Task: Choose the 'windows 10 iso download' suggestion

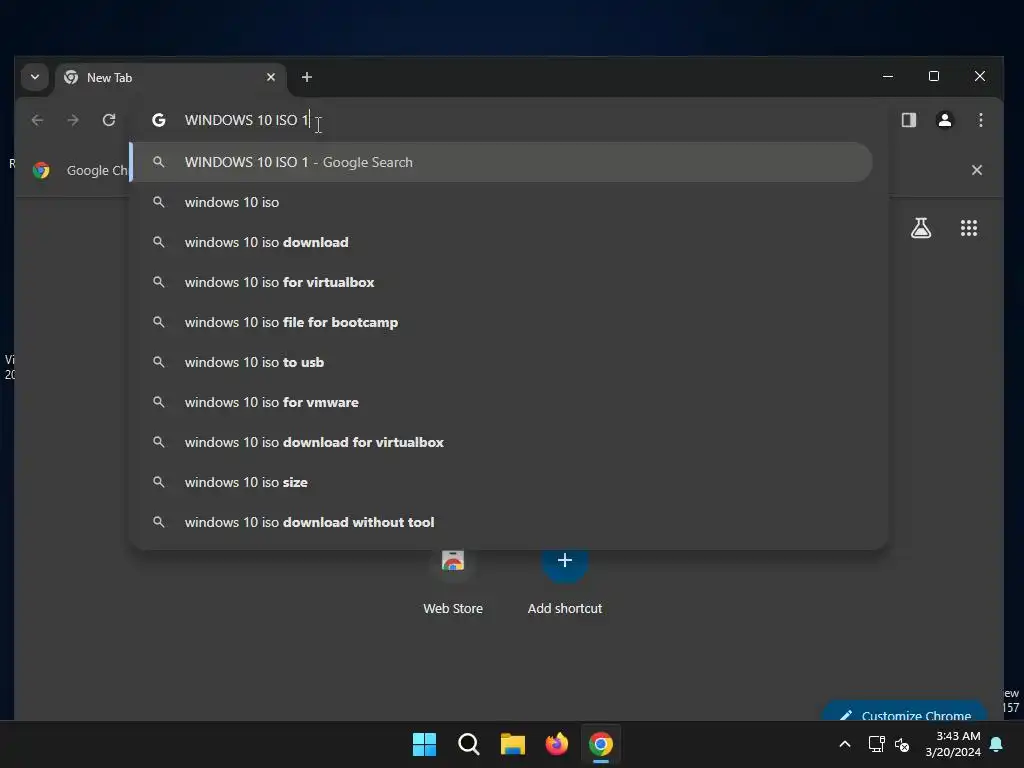Action: pyautogui.click(x=501, y=242)
